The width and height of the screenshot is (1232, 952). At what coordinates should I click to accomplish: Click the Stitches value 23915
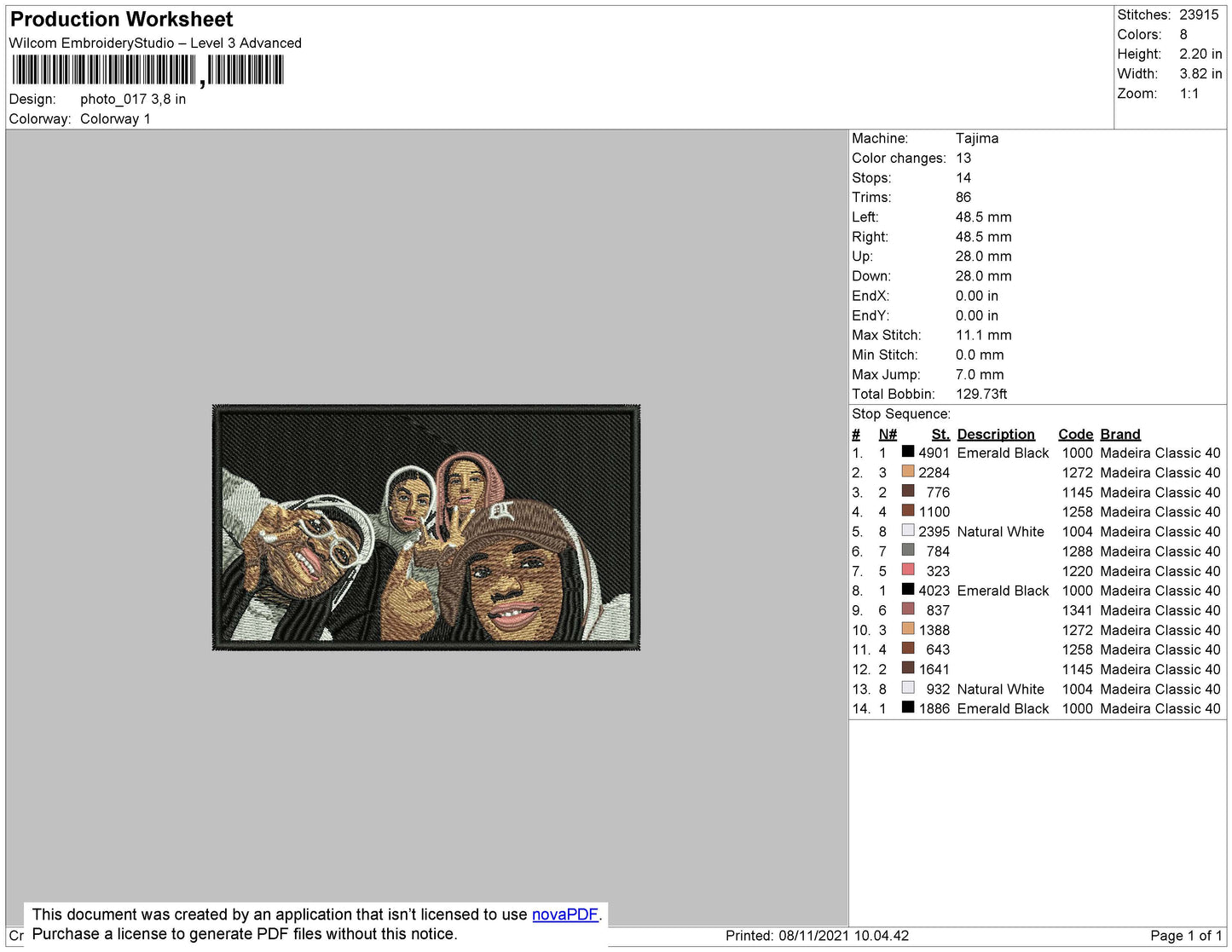1199,14
